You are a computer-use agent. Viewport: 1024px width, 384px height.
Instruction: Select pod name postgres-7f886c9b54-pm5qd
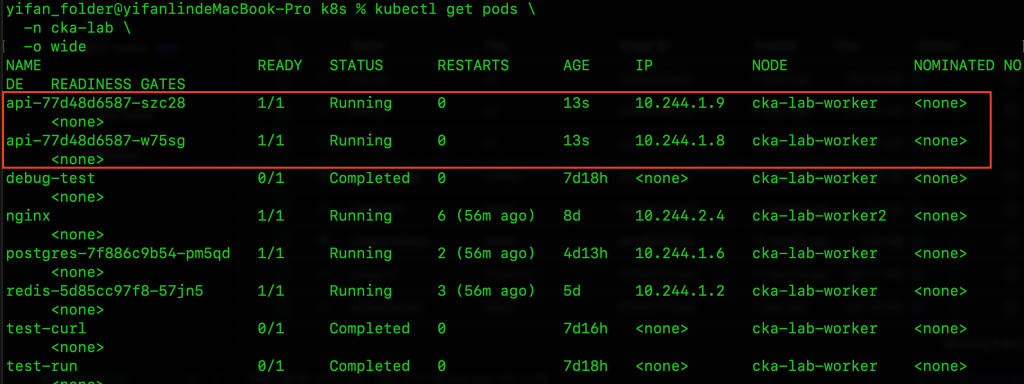pos(118,253)
